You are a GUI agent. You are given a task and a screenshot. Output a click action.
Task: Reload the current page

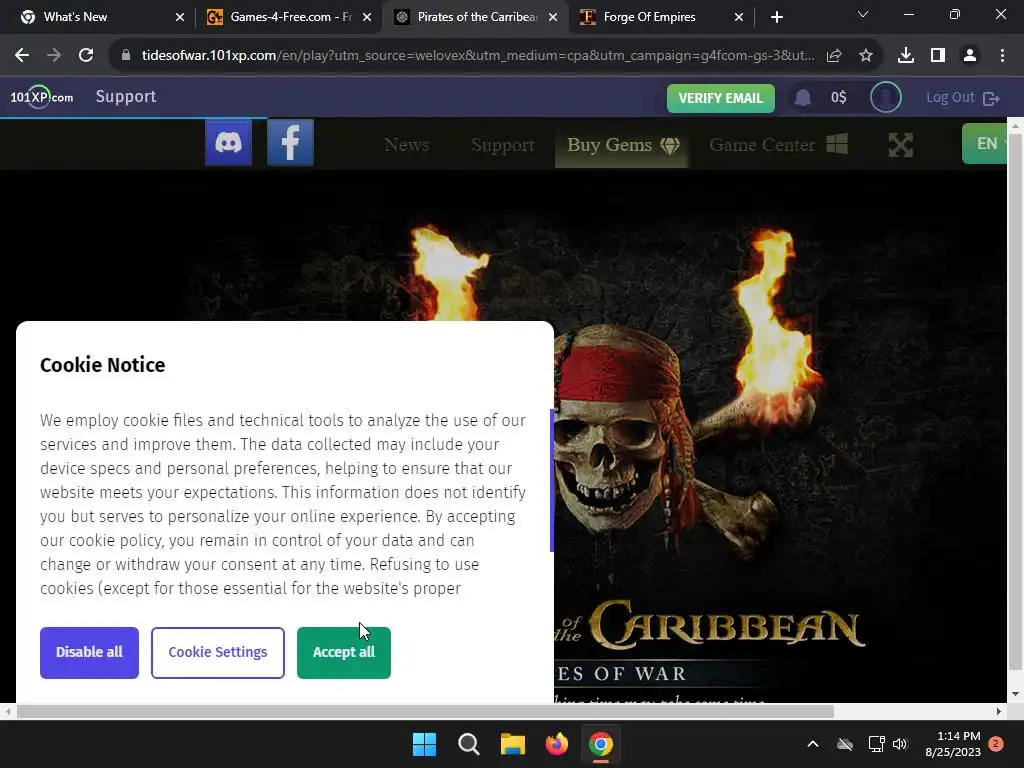(86, 56)
